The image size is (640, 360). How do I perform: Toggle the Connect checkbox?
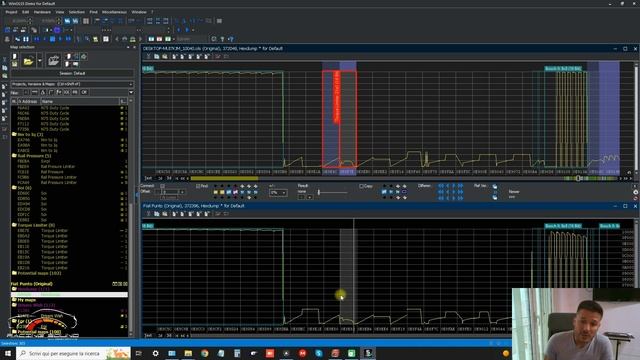pos(162,186)
